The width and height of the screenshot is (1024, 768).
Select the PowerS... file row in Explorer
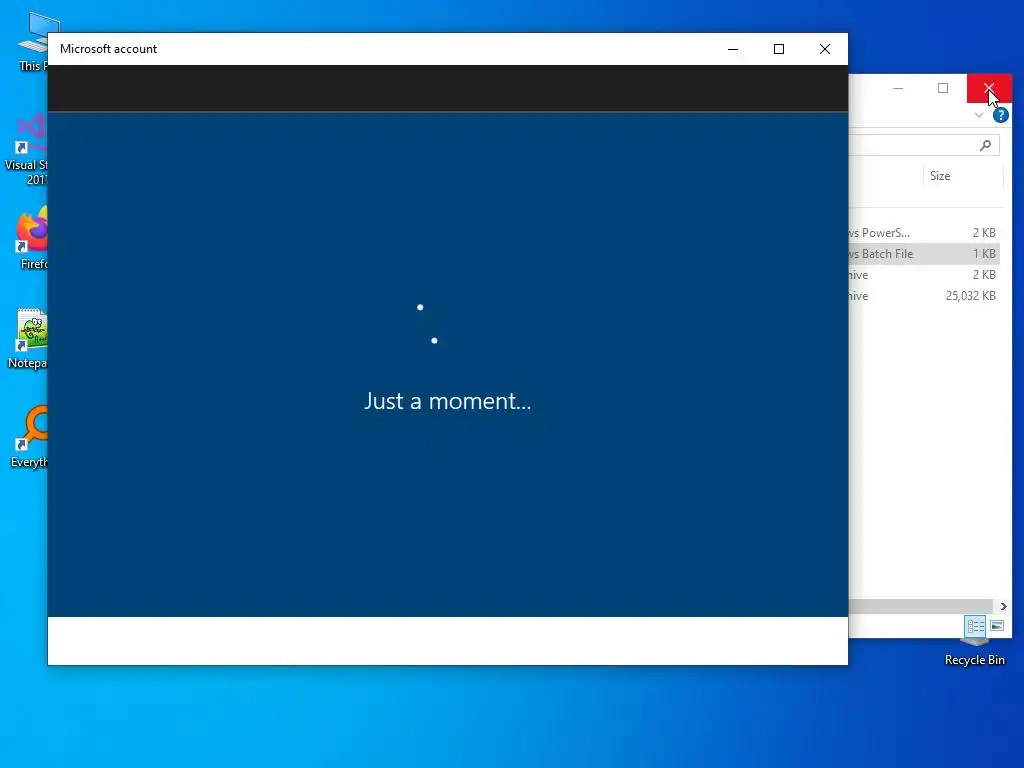[x=924, y=232]
